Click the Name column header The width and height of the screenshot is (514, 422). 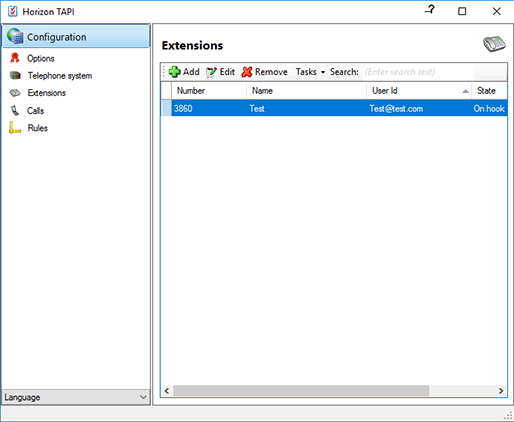(x=306, y=91)
